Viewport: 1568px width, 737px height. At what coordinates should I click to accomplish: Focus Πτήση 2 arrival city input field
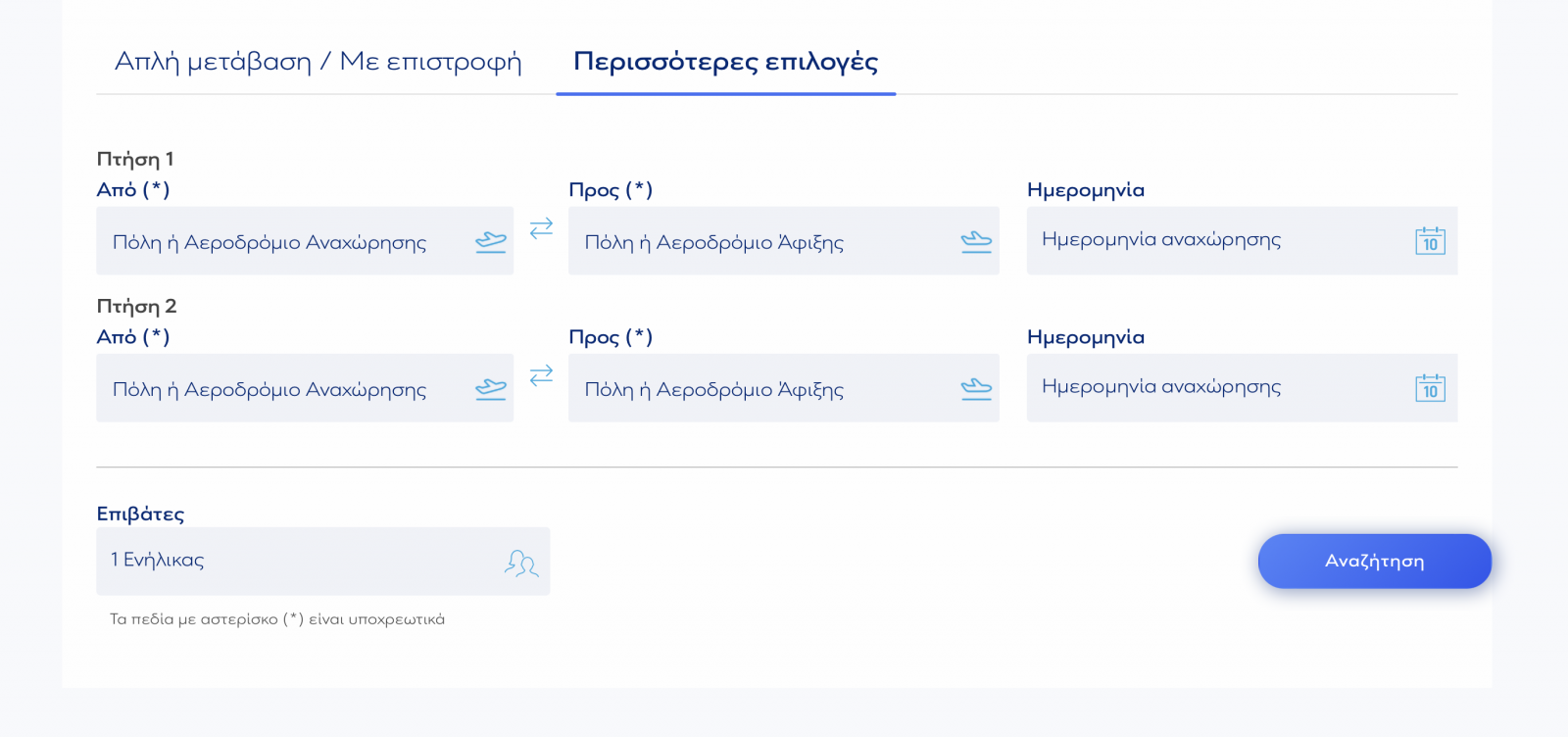click(755, 389)
